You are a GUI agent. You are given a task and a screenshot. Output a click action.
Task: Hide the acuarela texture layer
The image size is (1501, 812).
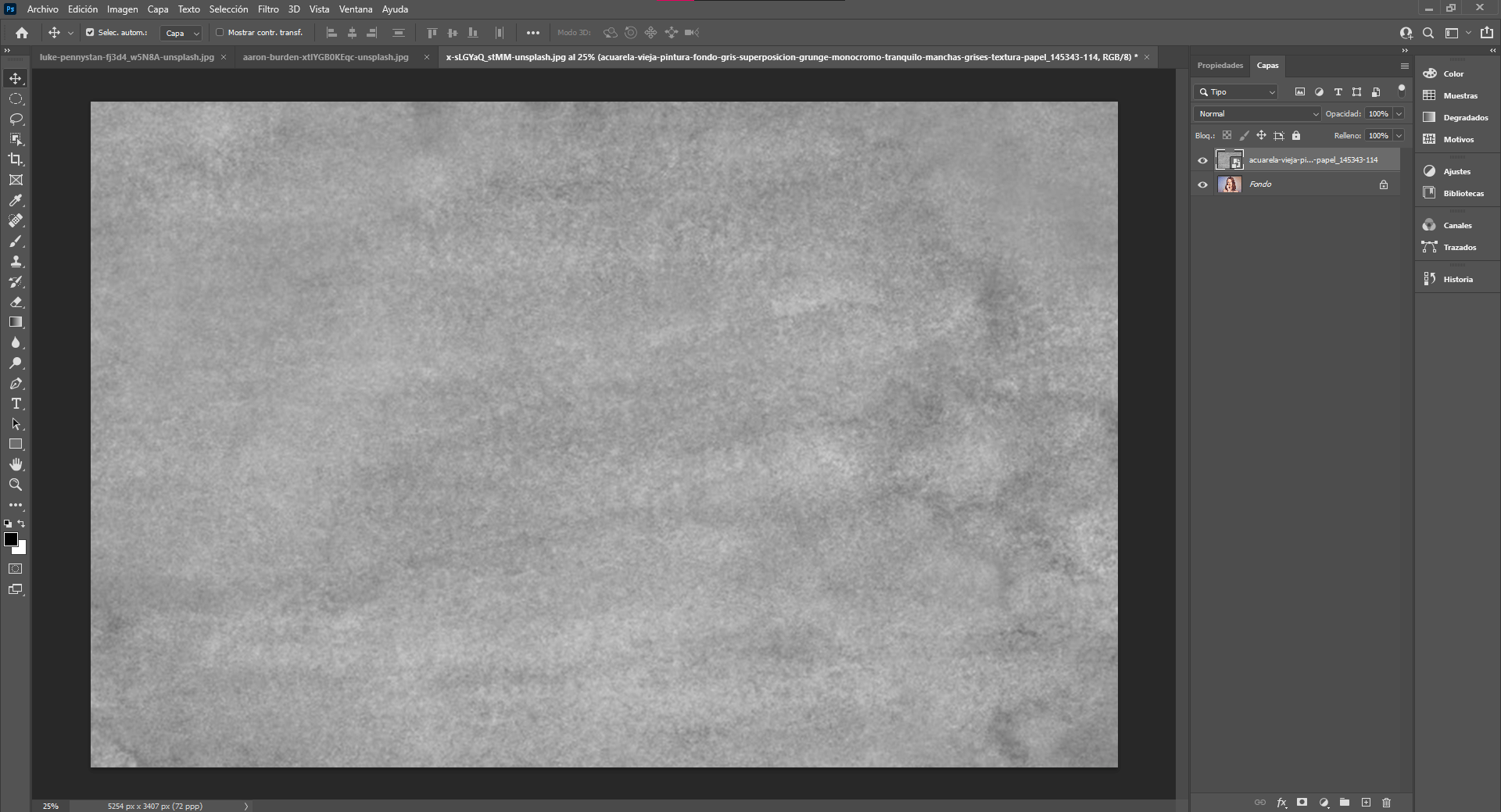(1202, 160)
